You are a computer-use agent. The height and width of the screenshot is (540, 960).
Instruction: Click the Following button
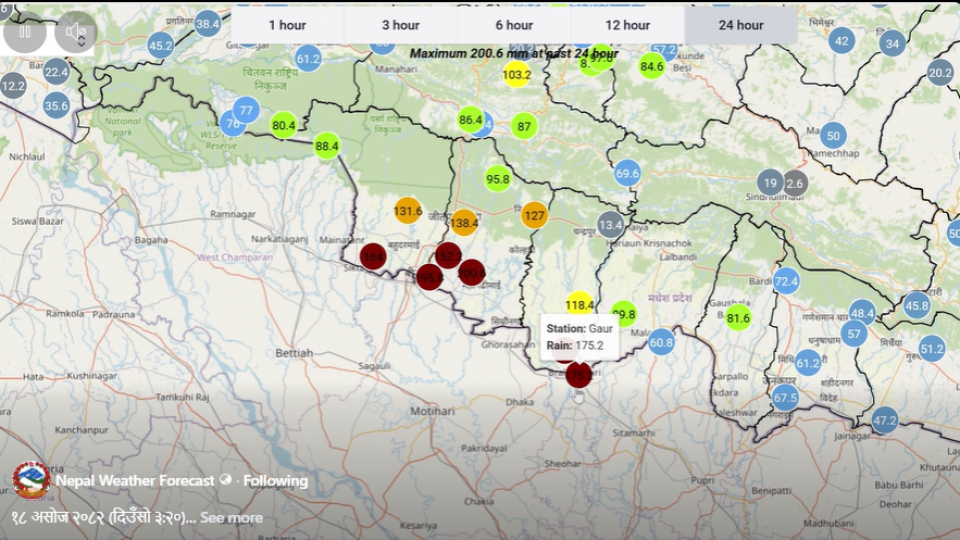pos(276,481)
